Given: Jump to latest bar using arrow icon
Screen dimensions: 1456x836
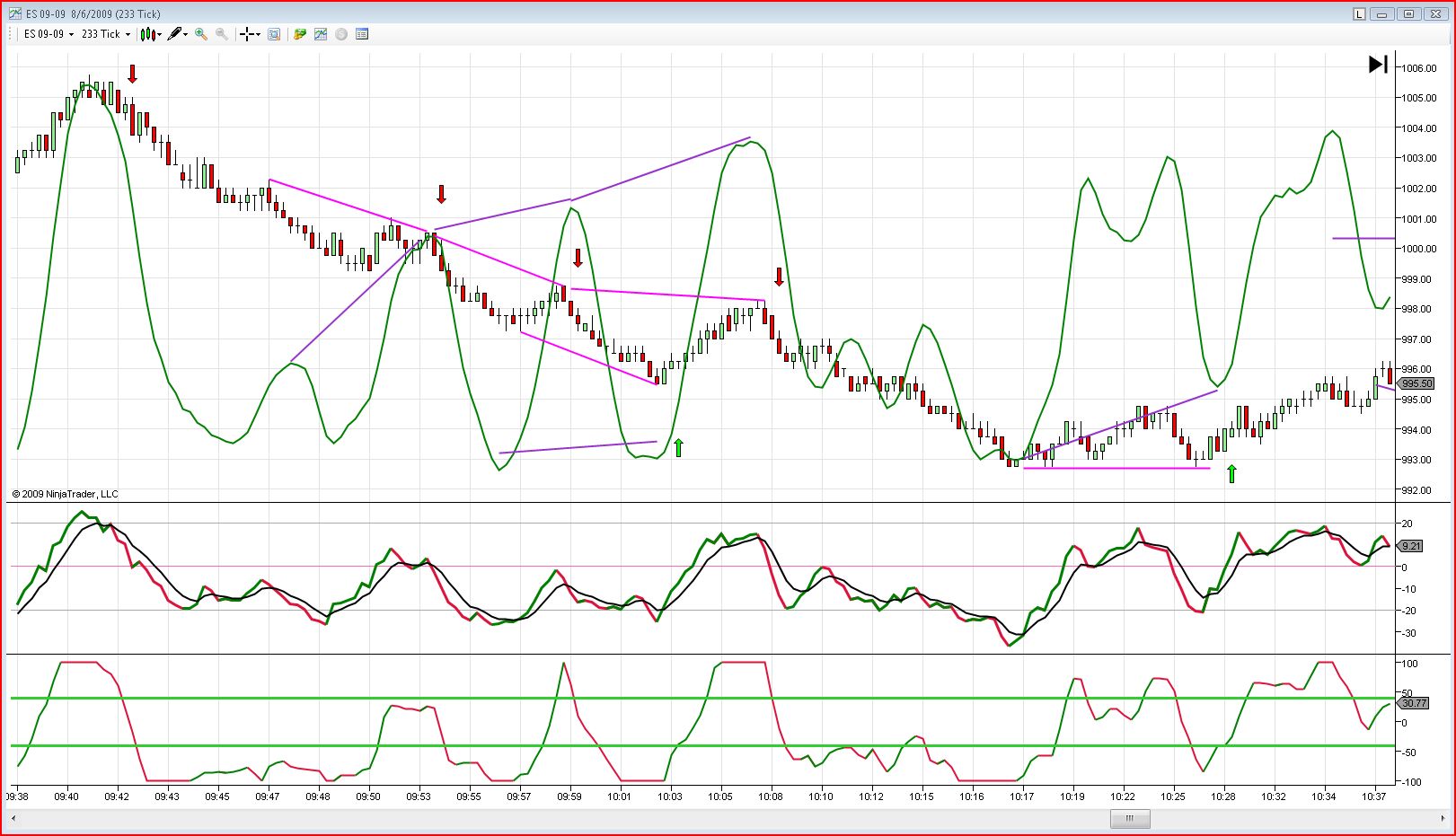Looking at the screenshot, I should pos(1378,65).
